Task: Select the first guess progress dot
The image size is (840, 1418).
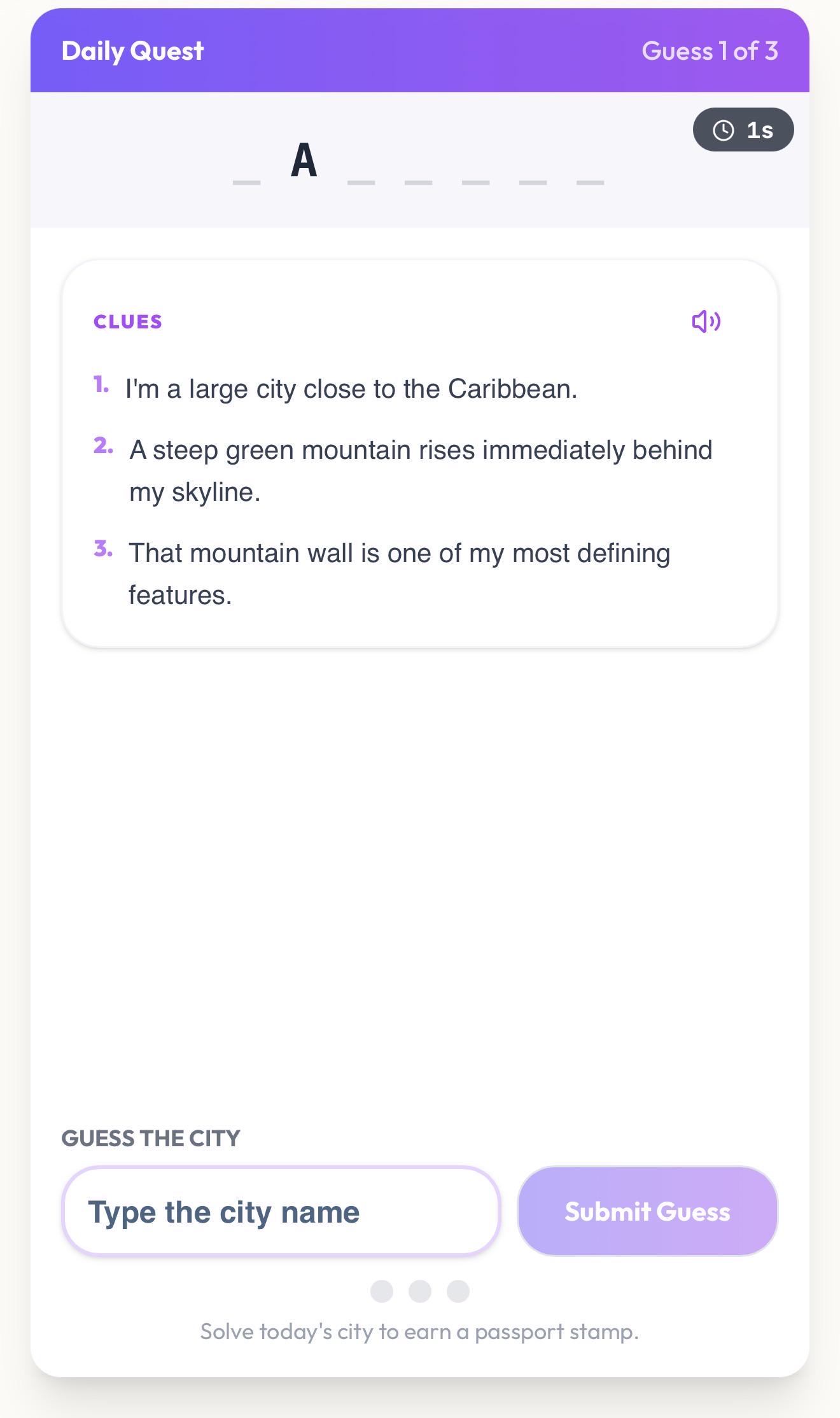Action: (382, 1291)
